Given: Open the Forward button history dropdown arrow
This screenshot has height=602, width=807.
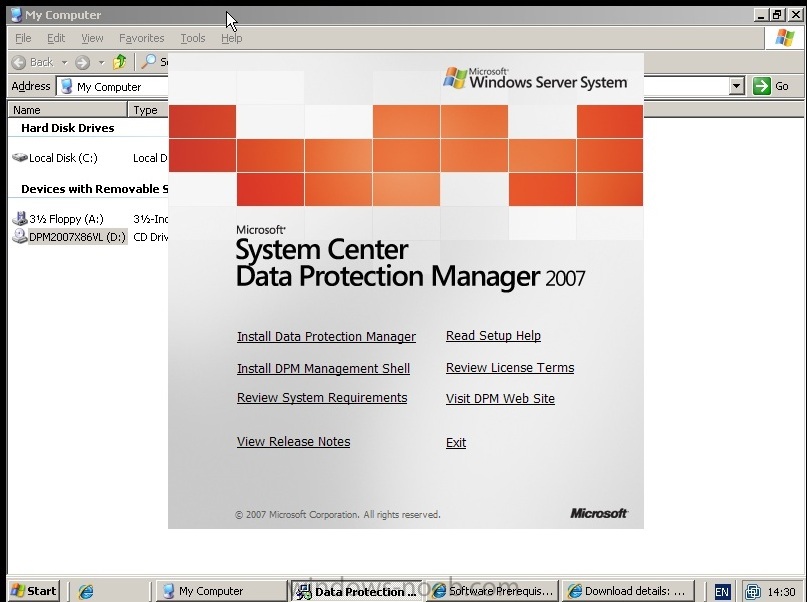Looking at the screenshot, I should coord(101,62).
